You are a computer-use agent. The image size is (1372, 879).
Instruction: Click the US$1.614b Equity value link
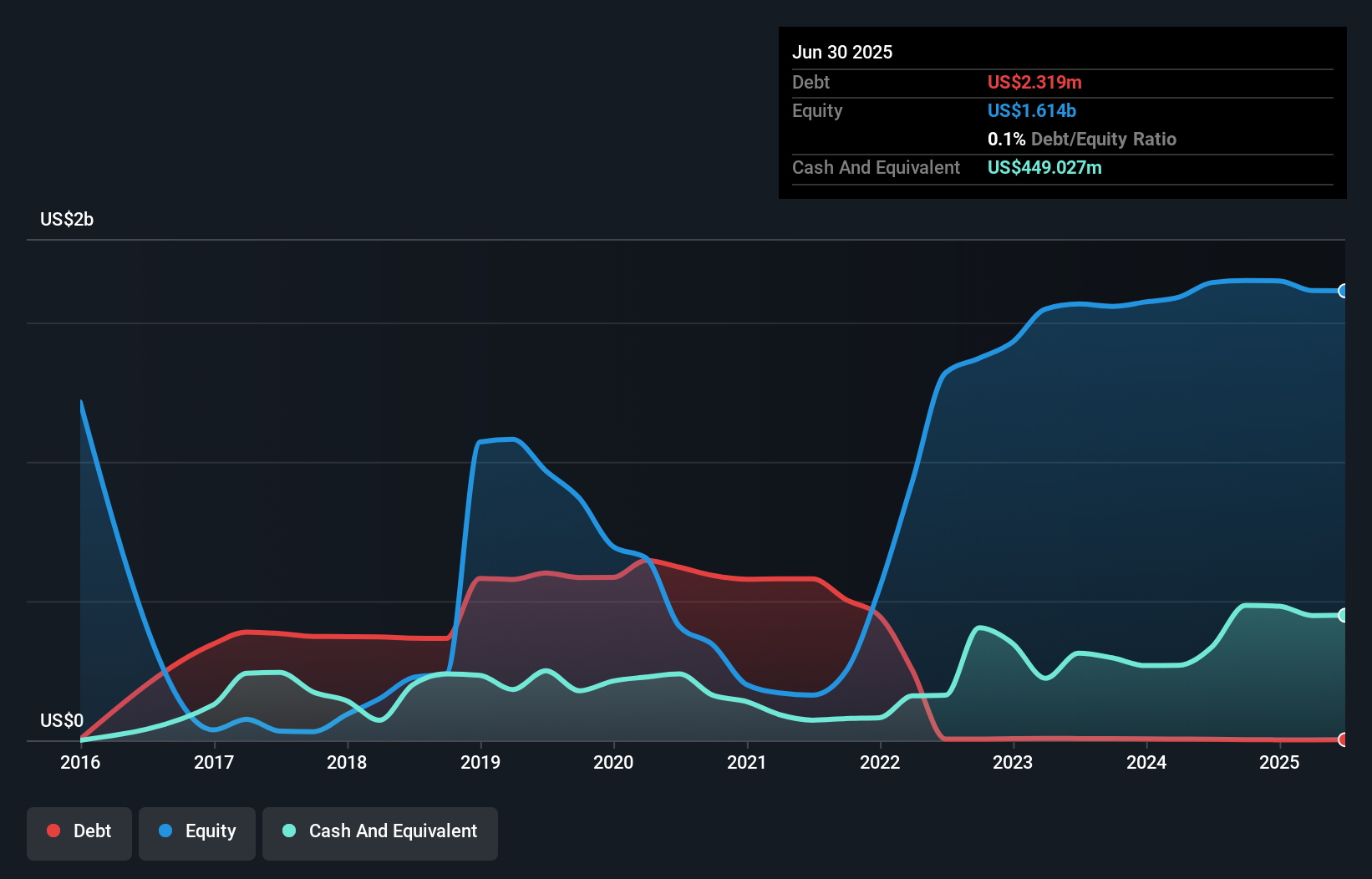pyautogui.click(x=1031, y=110)
